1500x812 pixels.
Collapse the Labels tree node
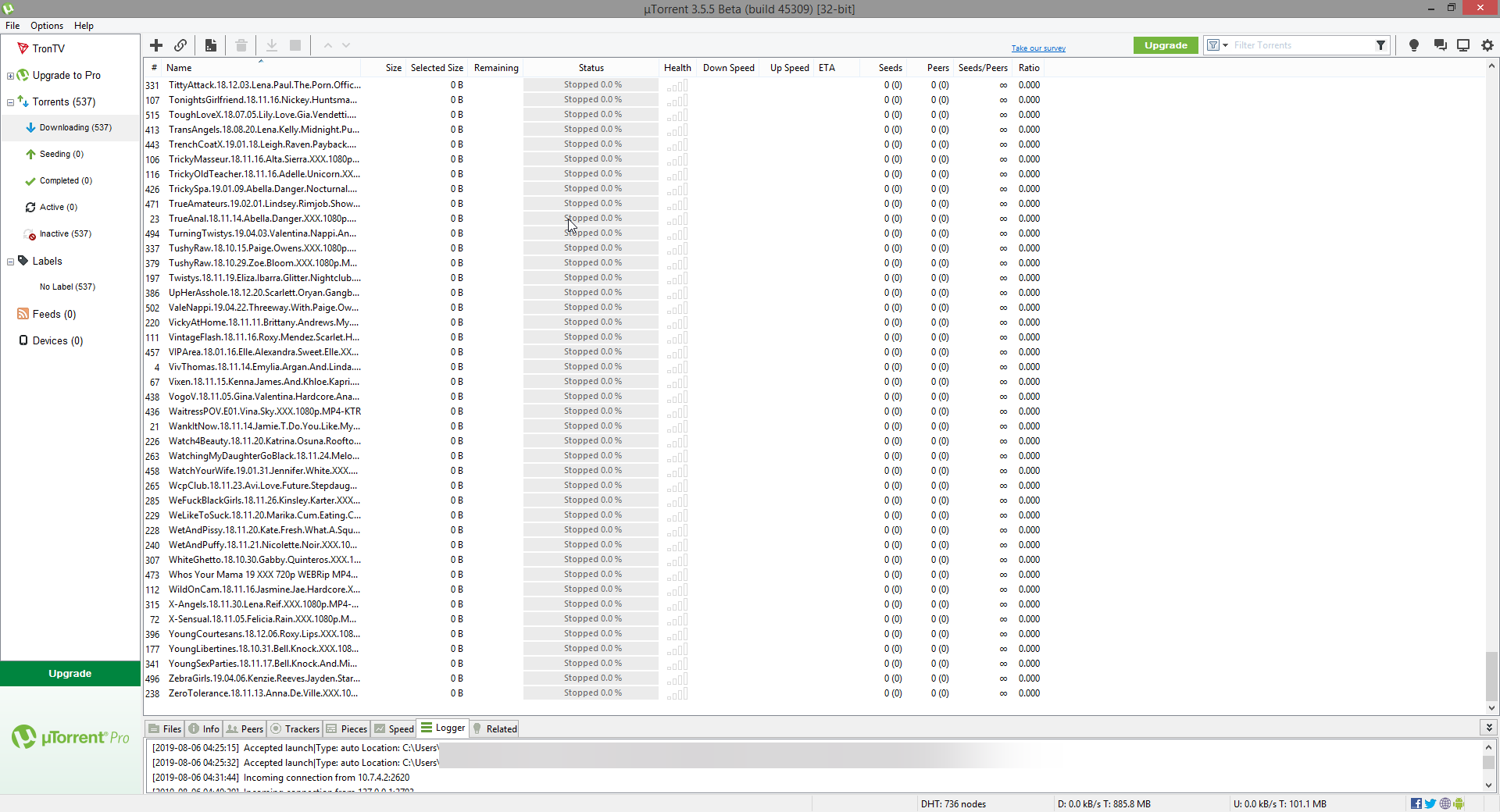10,262
